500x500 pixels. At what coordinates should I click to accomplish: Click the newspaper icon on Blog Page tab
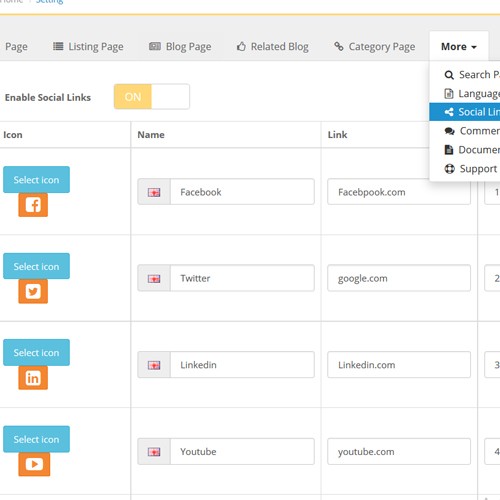tap(155, 46)
